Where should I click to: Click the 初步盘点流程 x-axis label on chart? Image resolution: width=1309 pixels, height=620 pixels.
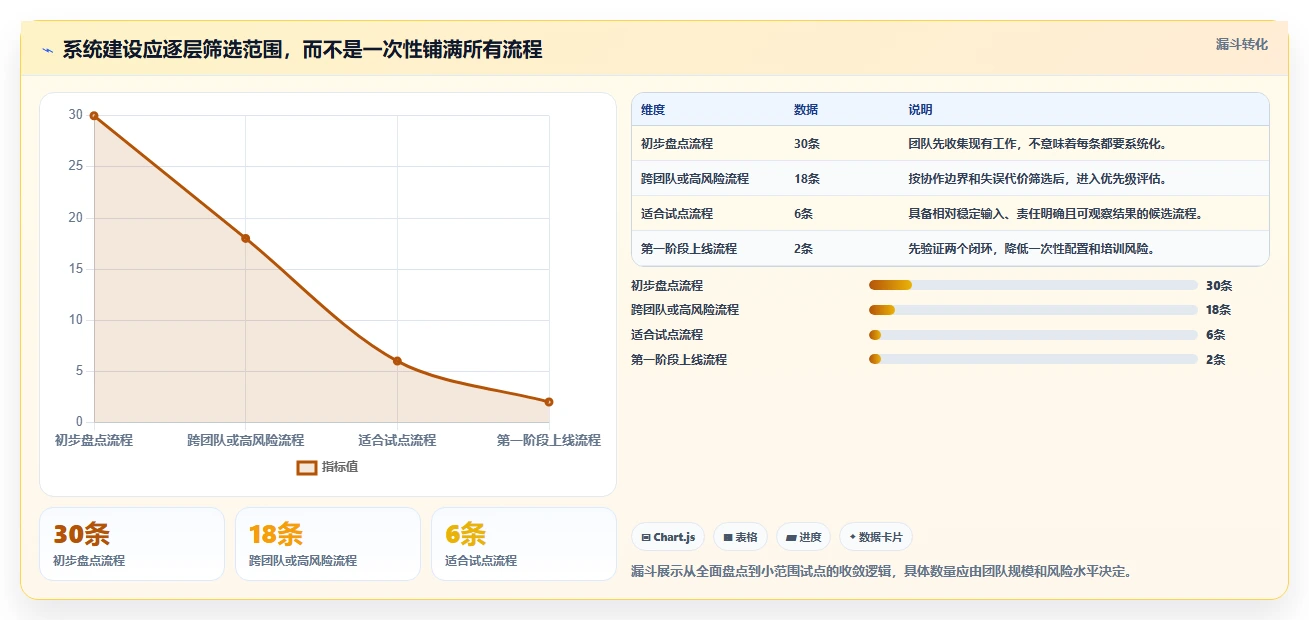94,440
